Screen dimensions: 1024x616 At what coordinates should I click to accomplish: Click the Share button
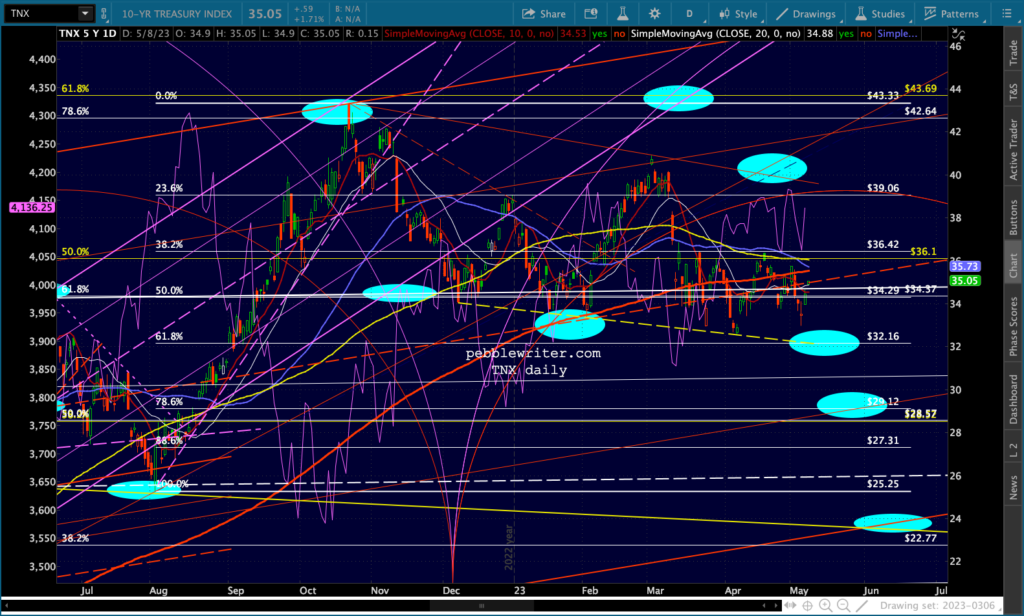[543, 14]
